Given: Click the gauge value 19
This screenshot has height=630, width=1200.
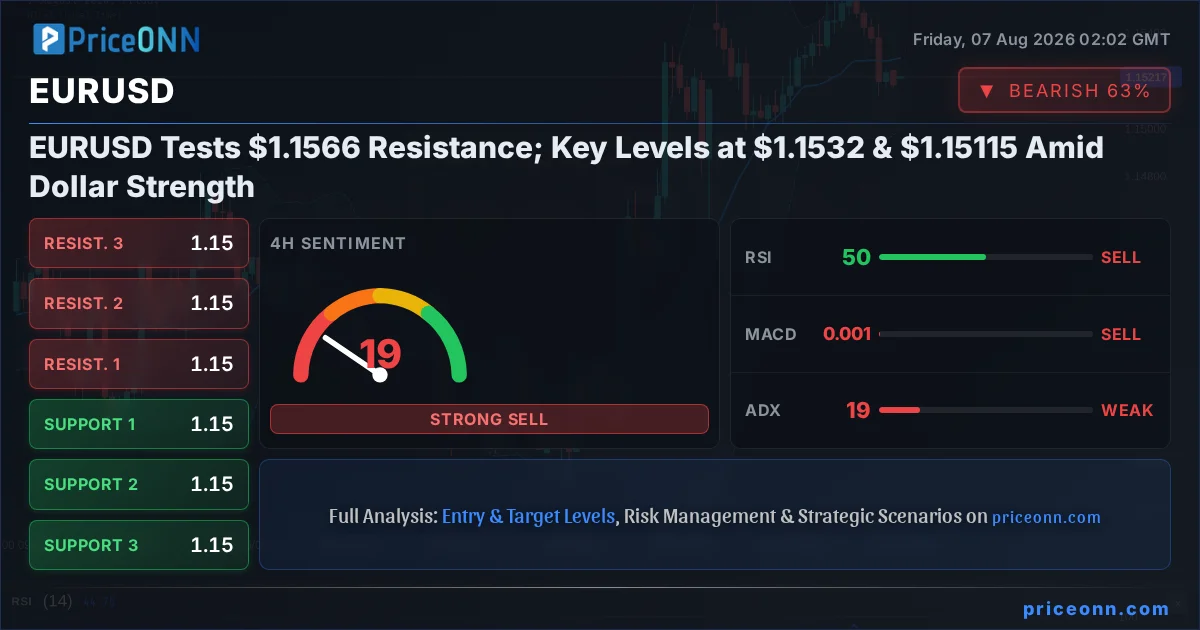Looking at the screenshot, I should (x=380, y=353).
